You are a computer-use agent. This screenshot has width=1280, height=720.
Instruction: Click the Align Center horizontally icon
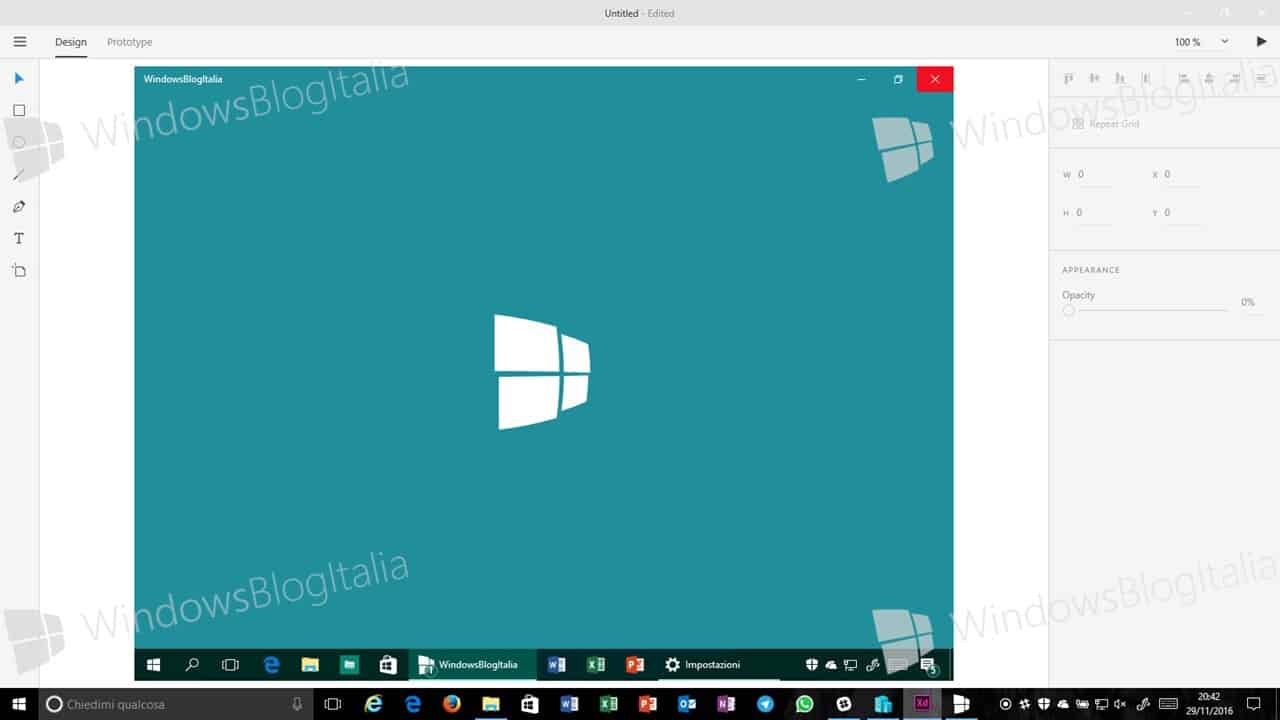coord(1209,78)
